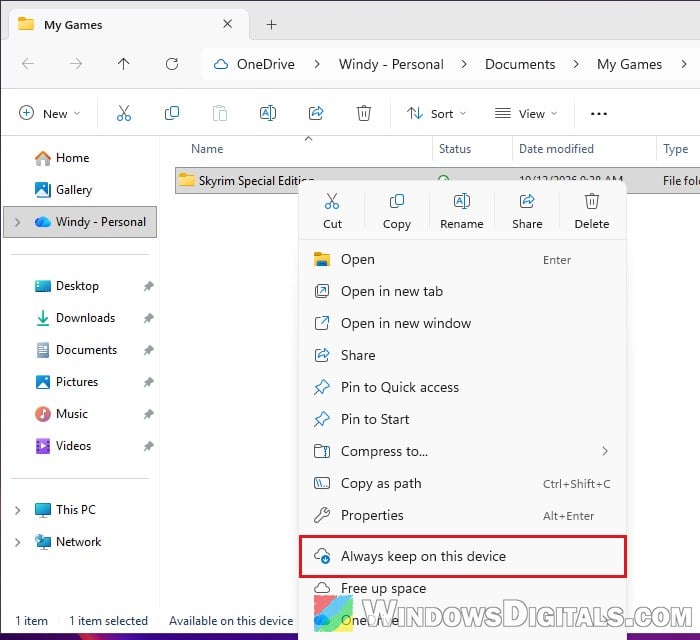Select Copy as path
Image resolution: width=700 pixels, height=640 pixels.
[x=462, y=483]
